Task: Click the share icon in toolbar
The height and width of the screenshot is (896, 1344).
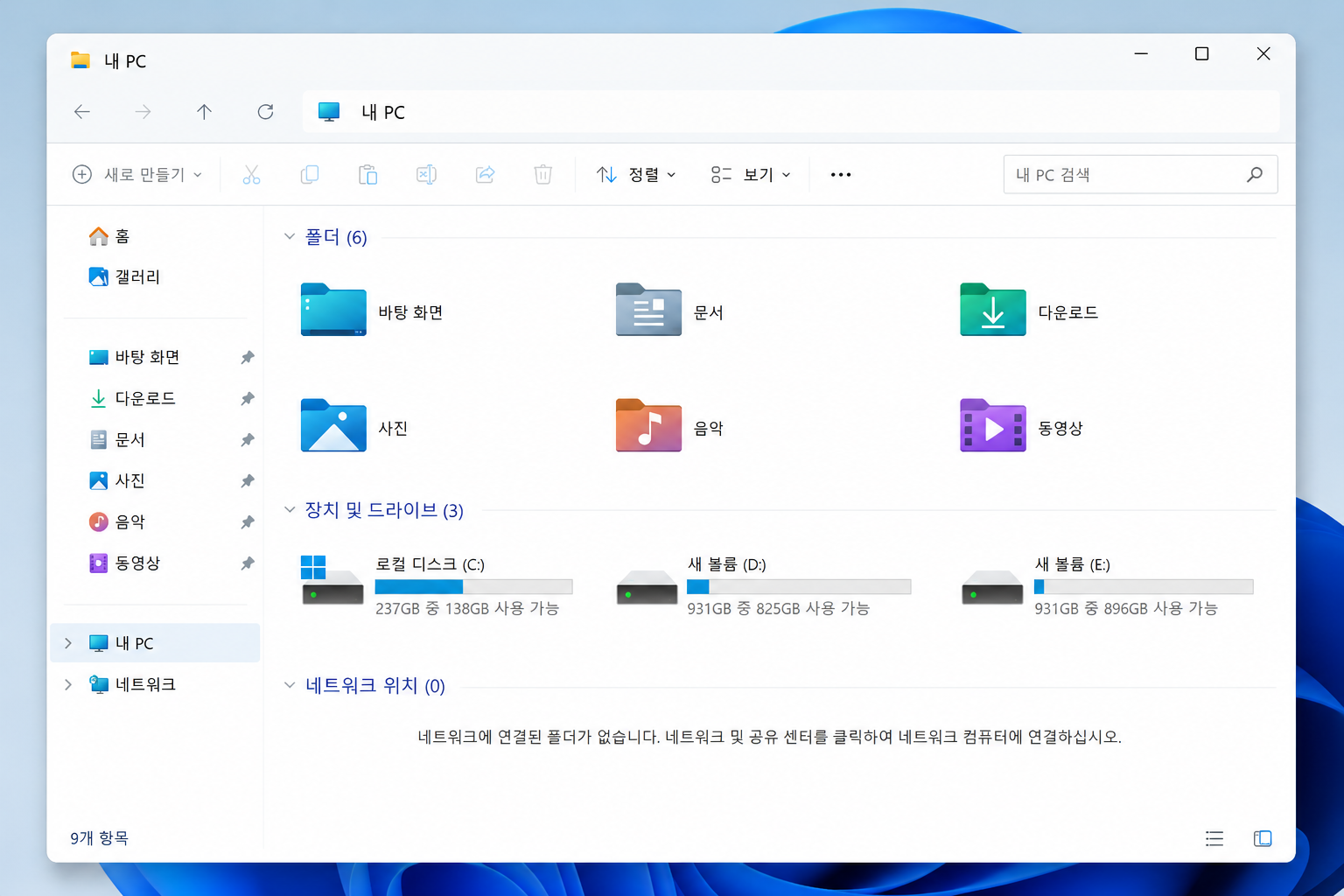Action: [486, 175]
